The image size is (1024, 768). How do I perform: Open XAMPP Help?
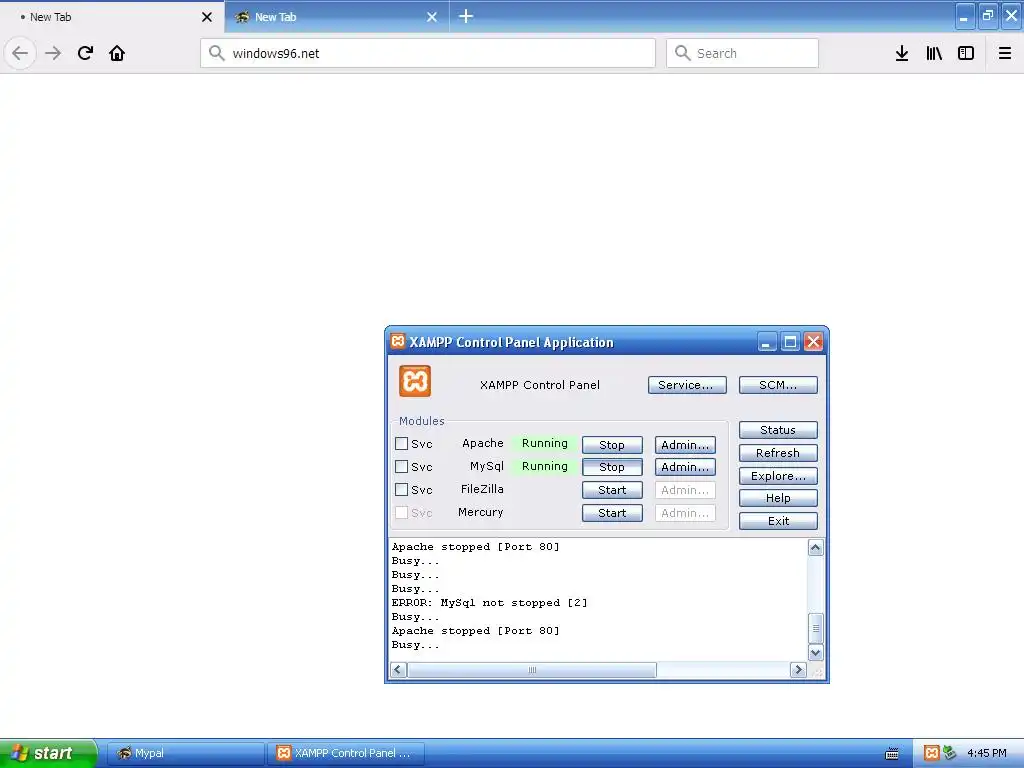778,498
